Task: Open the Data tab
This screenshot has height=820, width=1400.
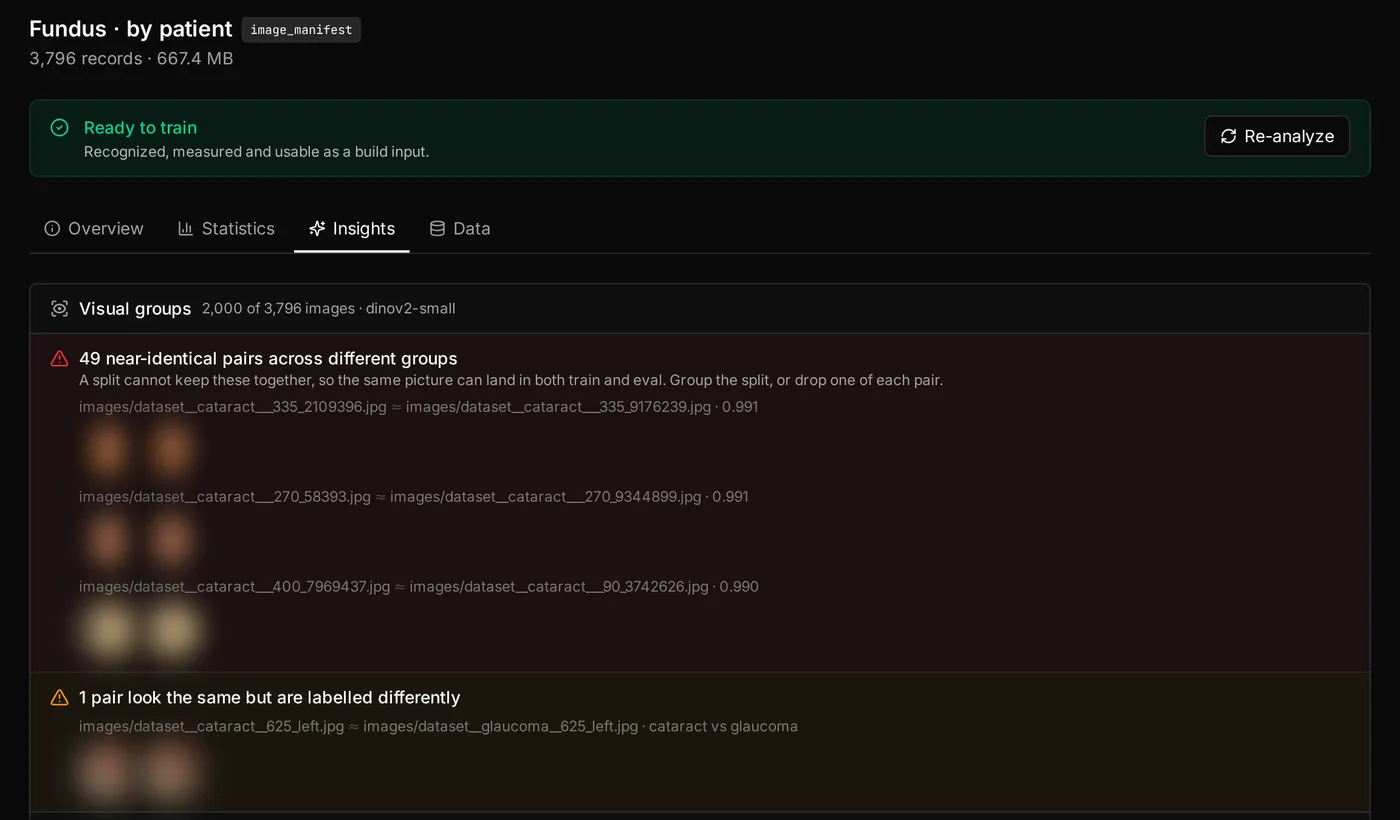Action: 460,228
